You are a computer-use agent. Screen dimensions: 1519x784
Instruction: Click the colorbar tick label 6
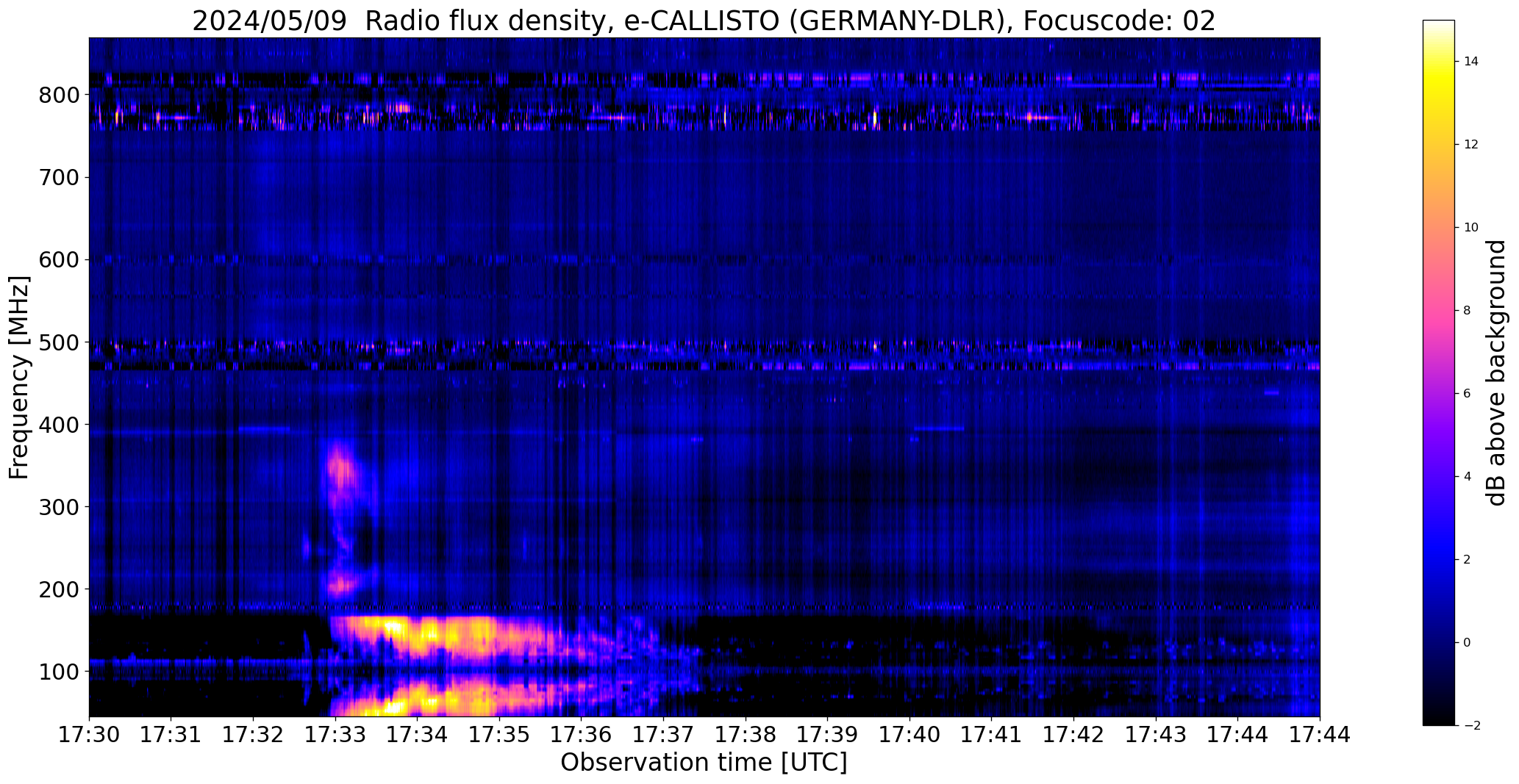click(1468, 394)
